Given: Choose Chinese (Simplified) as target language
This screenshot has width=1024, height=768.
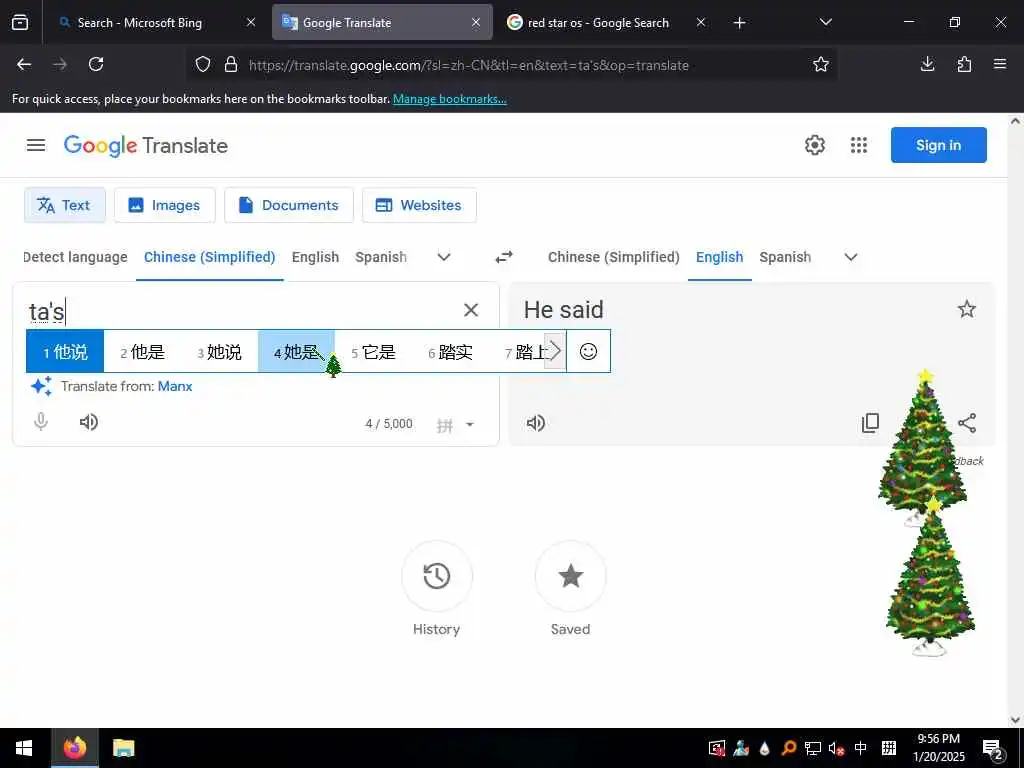Looking at the screenshot, I should 614,257.
